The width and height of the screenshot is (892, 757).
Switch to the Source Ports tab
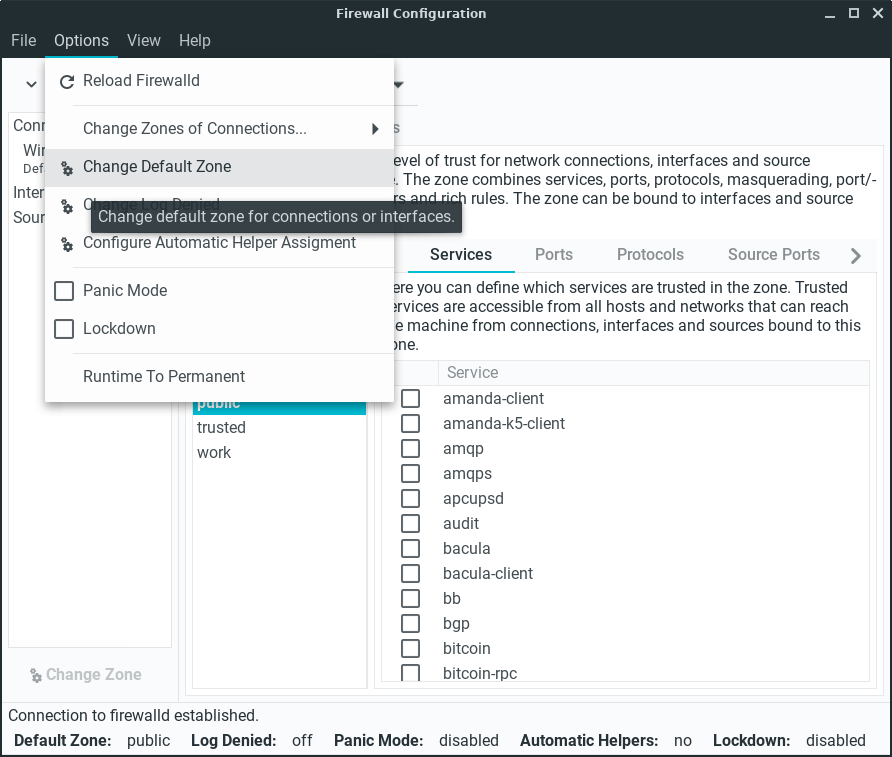point(773,255)
